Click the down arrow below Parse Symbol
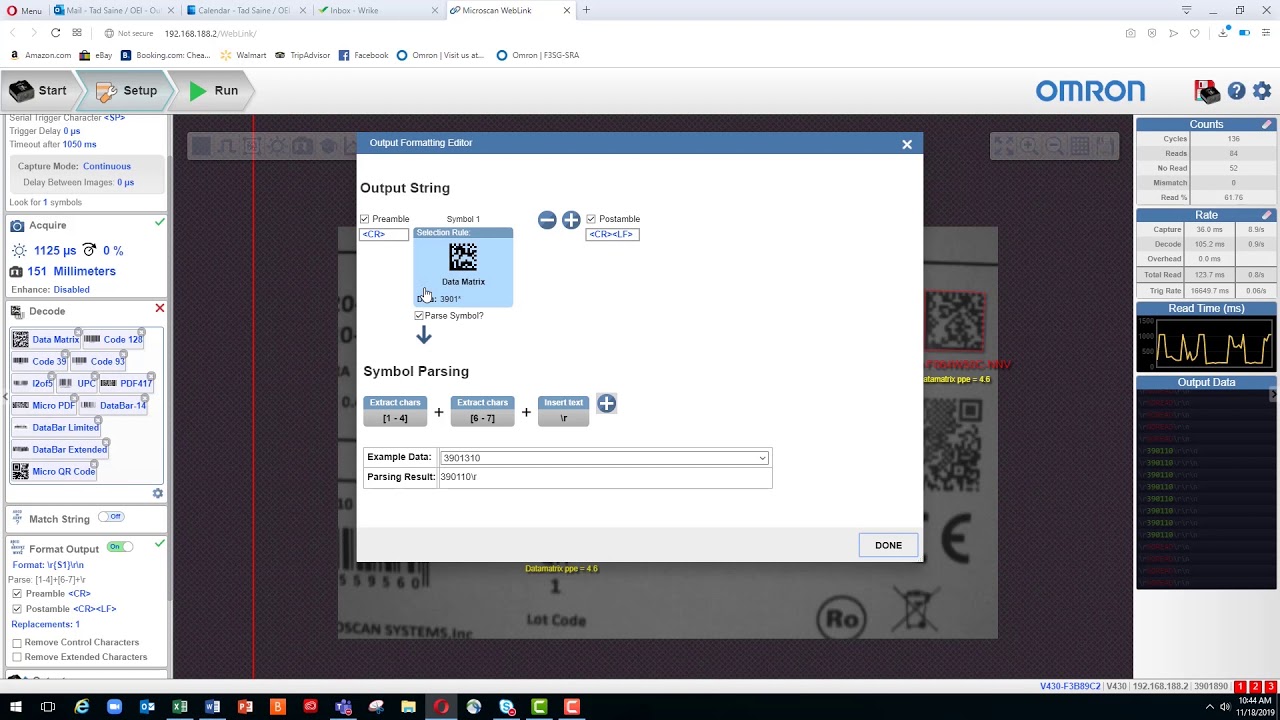Screen dimensions: 1280x720 (424, 336)
